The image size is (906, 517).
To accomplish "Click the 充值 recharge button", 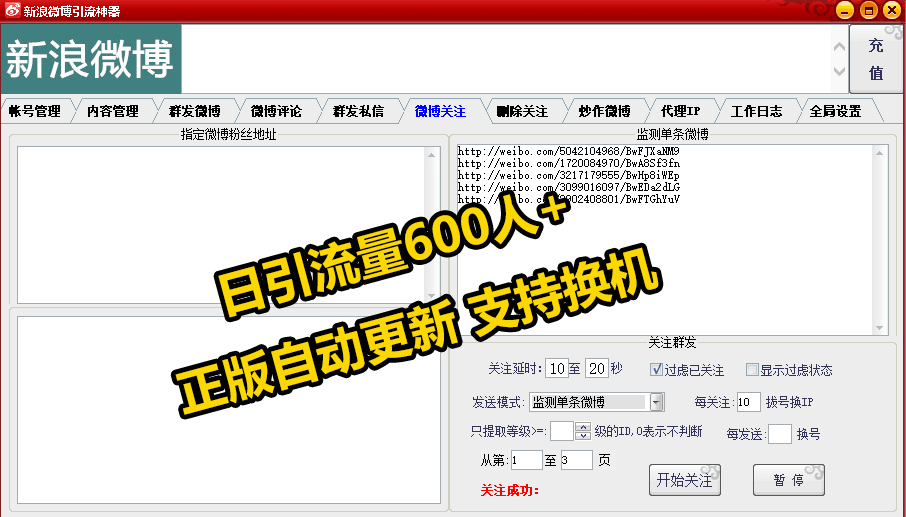I will [876, 59].
